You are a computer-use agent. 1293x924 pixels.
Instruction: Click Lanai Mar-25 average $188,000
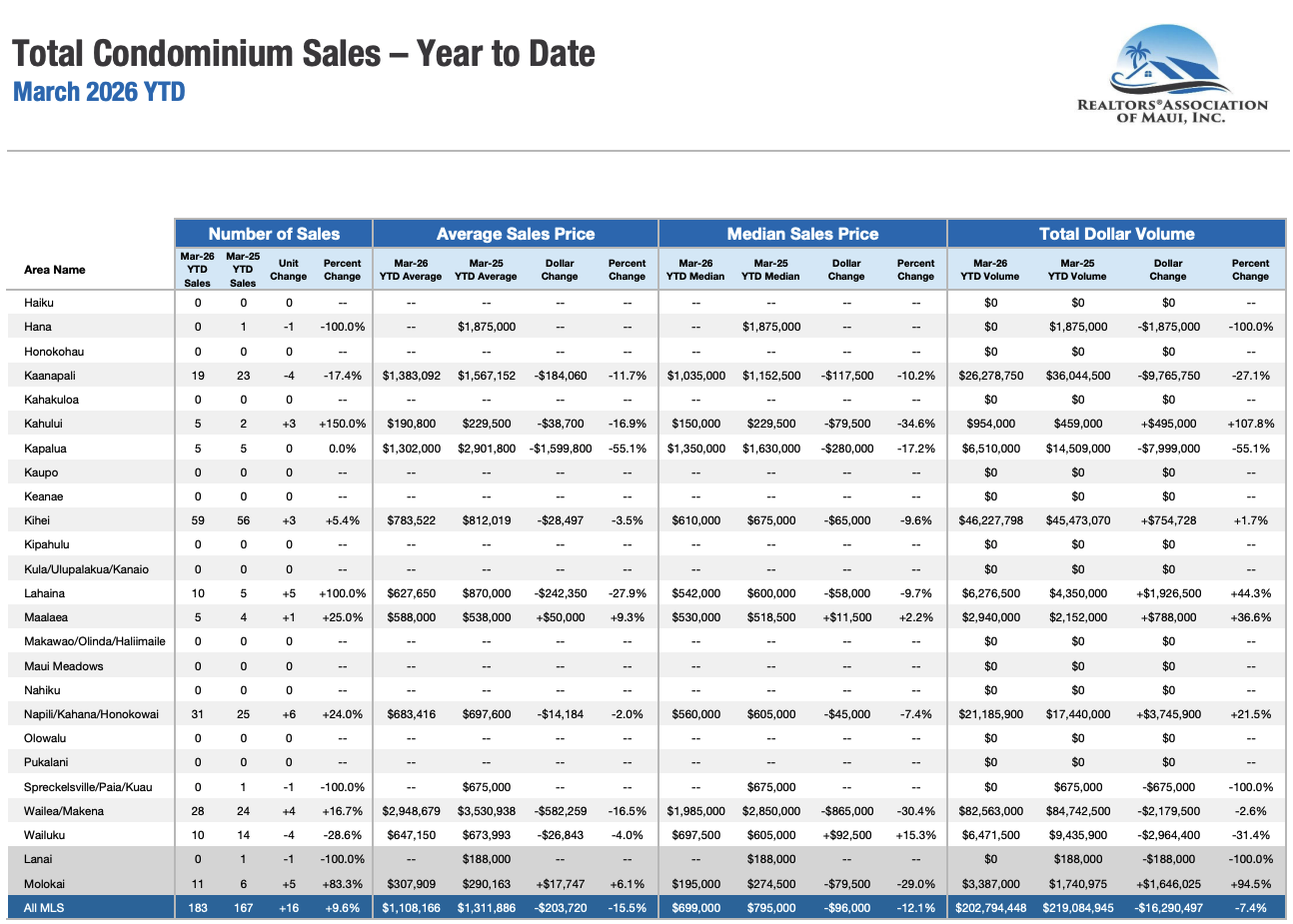click(486, 859)
